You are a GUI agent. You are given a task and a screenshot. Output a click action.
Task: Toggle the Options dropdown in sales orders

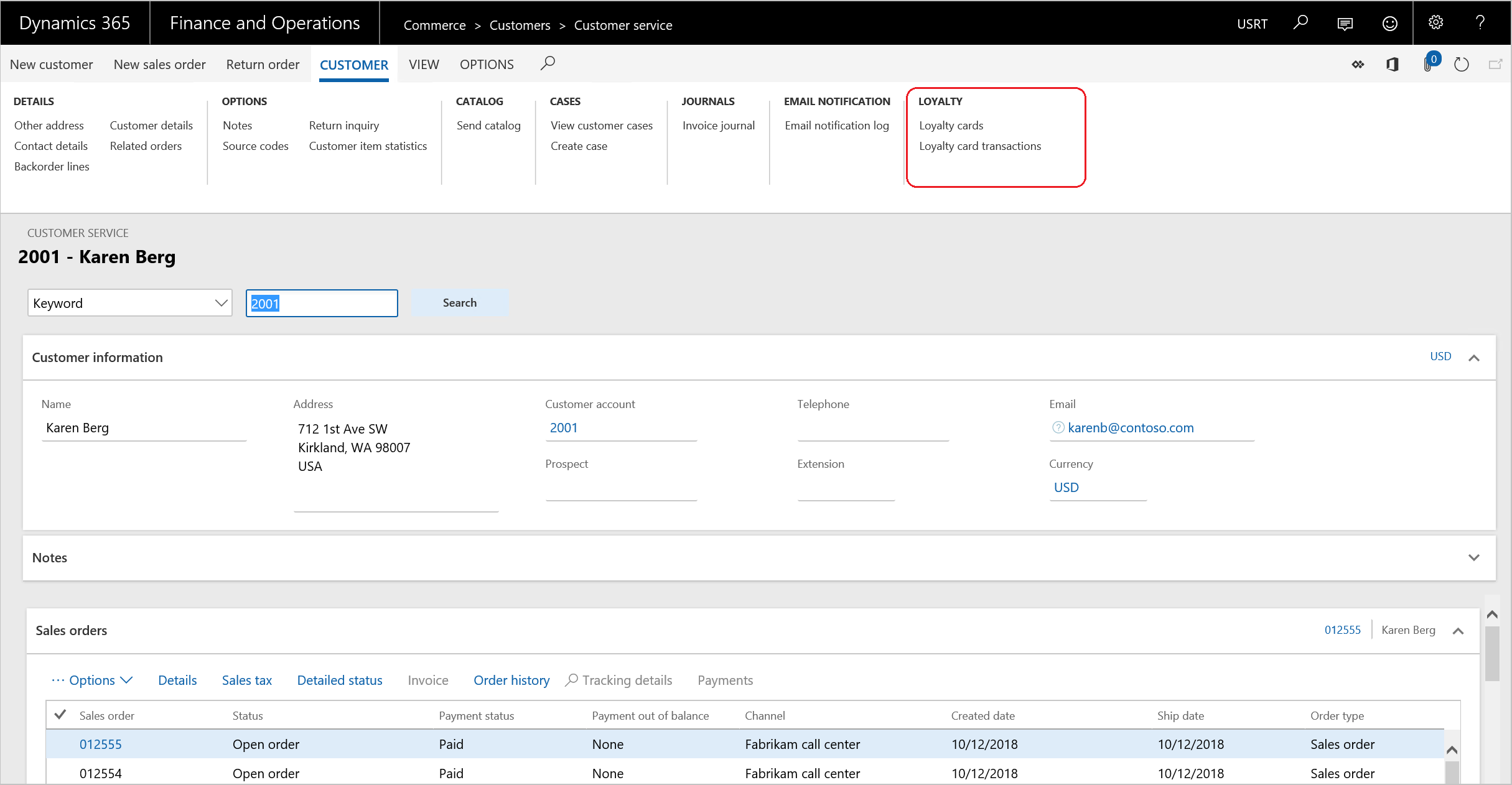93,679
